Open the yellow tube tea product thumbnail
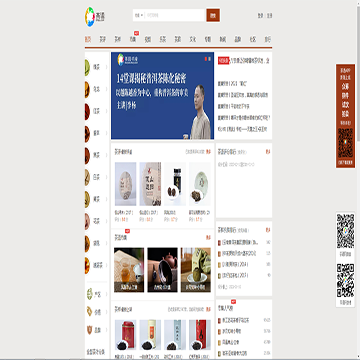Viewport: 360px width, 360px height. tap(150, 335)
